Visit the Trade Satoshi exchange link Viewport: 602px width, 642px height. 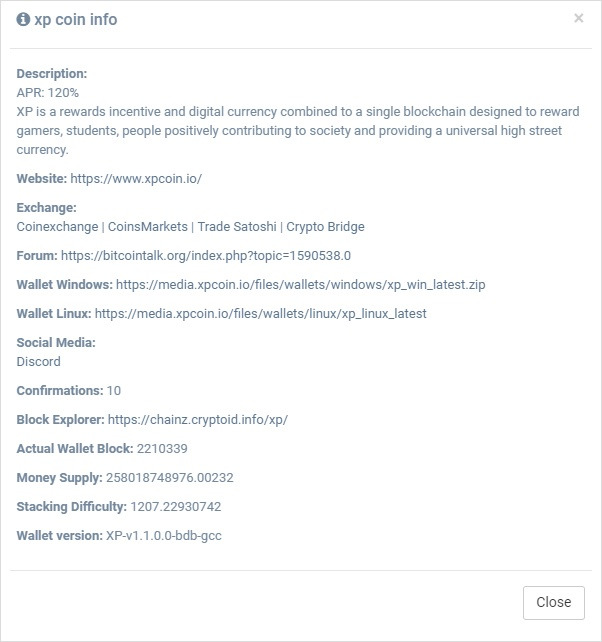(237, 227)
